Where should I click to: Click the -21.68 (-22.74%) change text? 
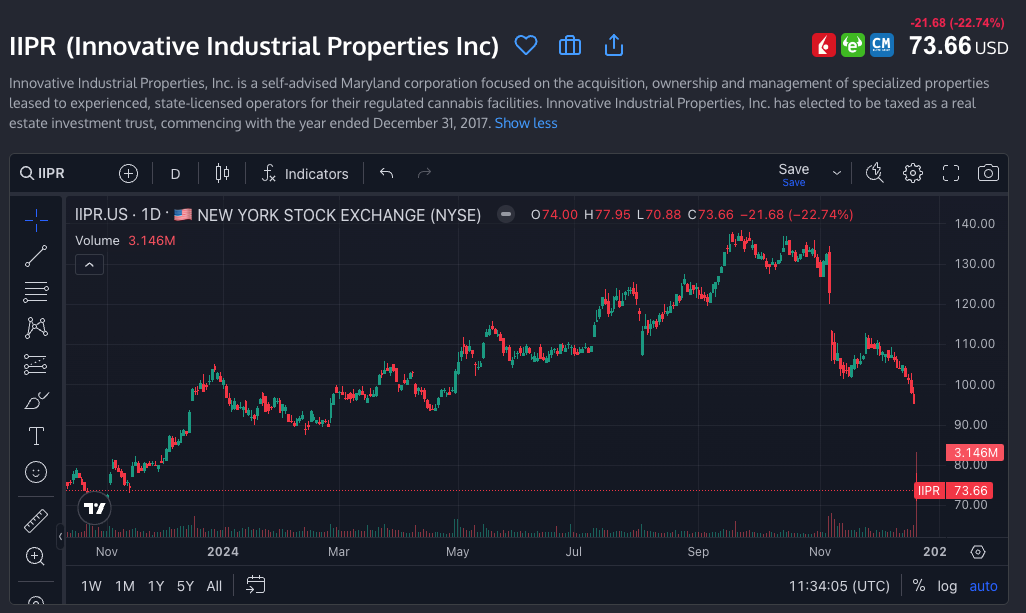click(x=957, y=23)
